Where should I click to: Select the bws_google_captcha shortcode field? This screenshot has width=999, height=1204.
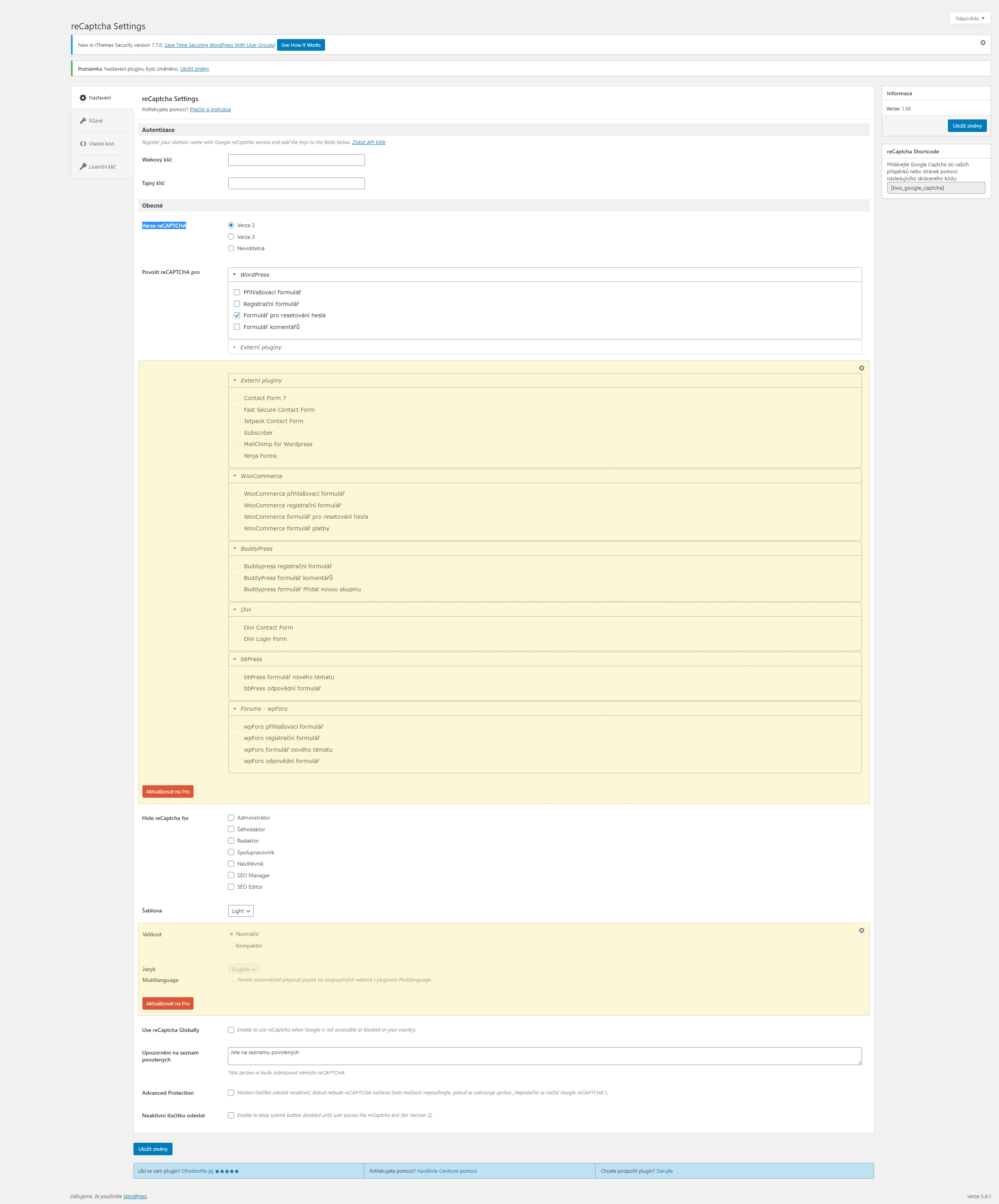point(936,188)
